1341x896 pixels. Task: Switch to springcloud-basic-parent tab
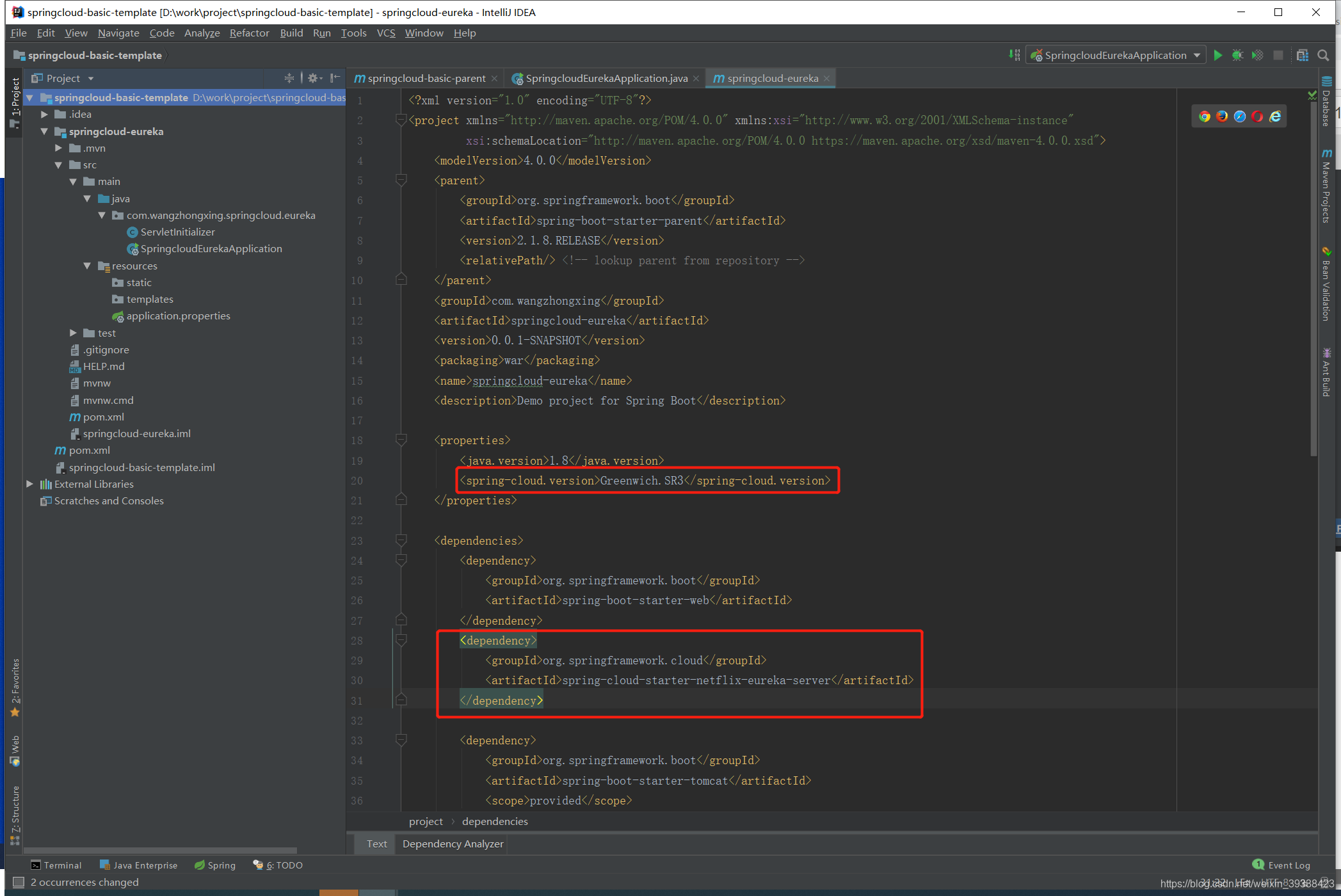pos(426,78)
